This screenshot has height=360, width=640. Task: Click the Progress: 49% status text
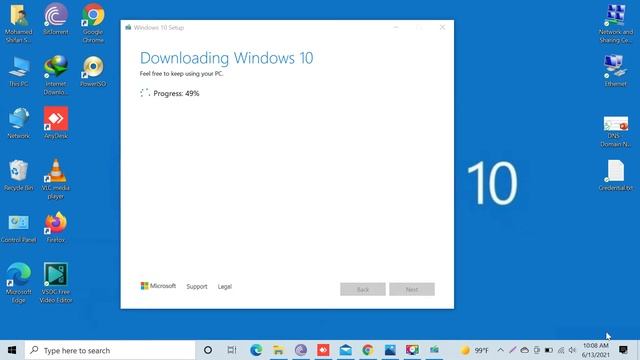[176, 93]
